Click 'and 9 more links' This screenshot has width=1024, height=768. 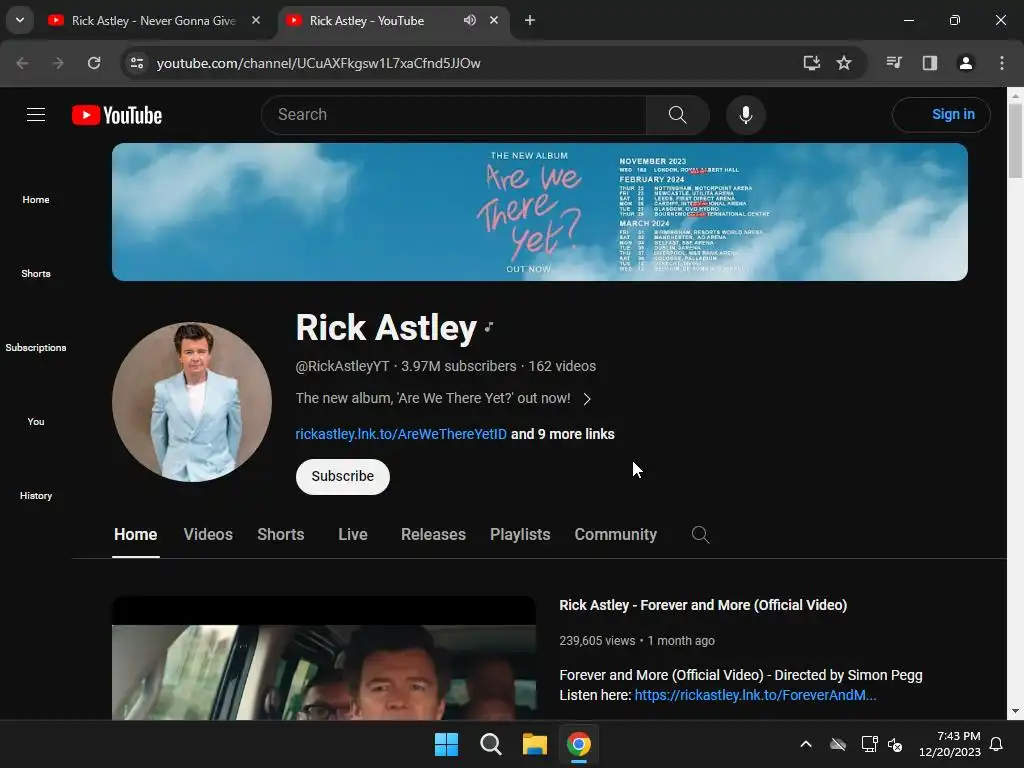[x=562, y=434]
